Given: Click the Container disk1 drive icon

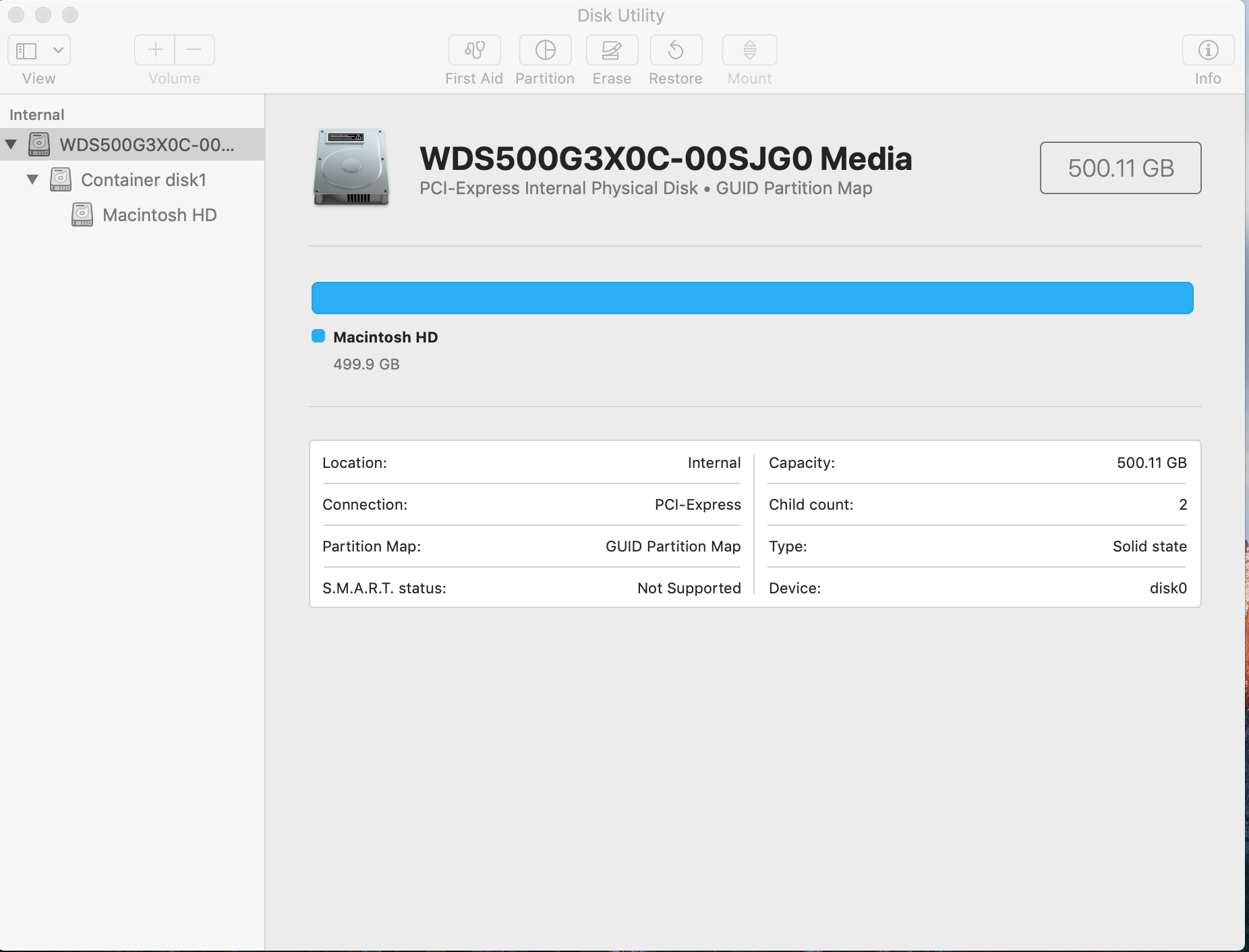Looking at the screenshot, I should (x=61, y=180).
